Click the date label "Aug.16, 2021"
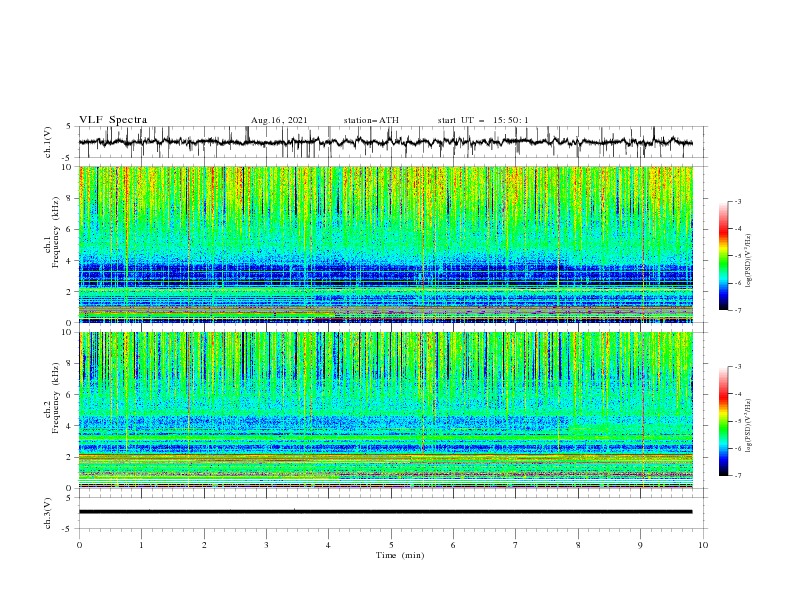The height and width of the screenshot is (612, 792). pos(279,120)
